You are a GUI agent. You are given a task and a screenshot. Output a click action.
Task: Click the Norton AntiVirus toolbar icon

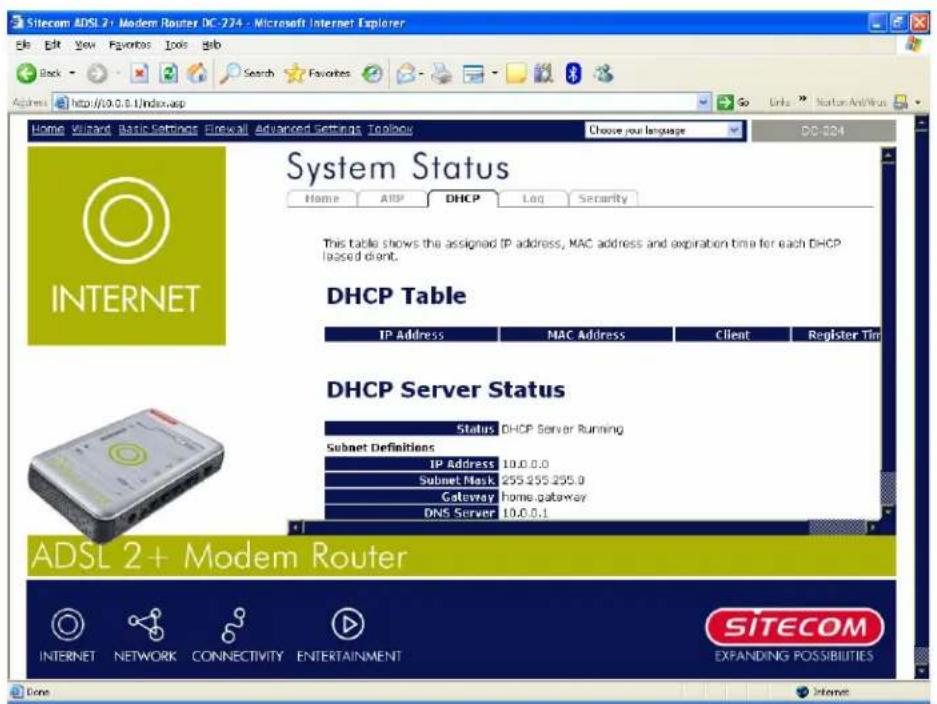click(900, 102)
